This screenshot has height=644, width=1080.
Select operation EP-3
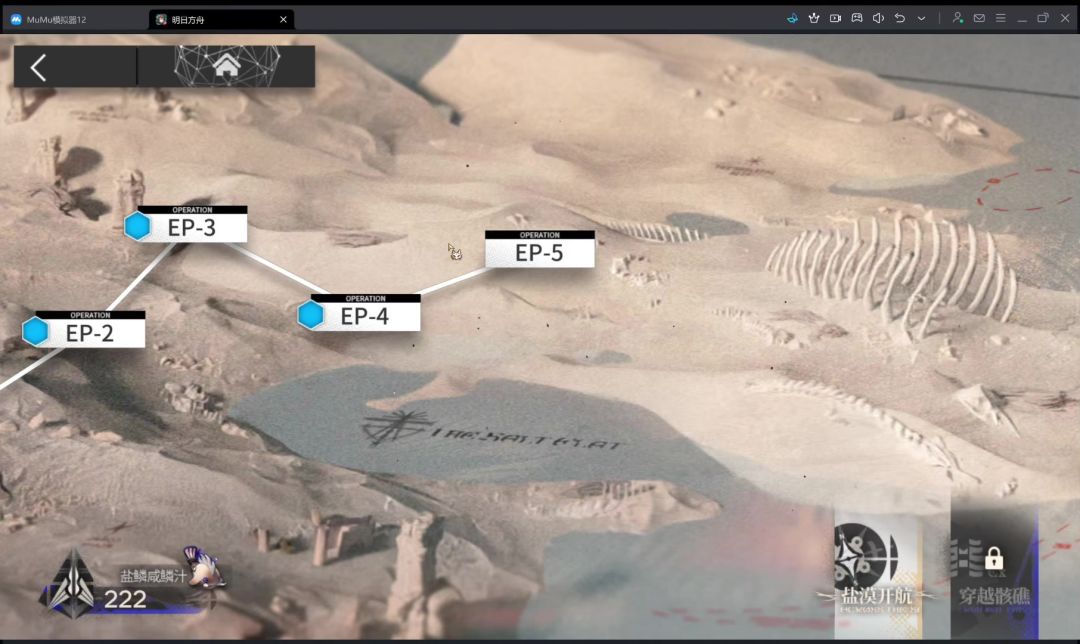tap(186, 224)
